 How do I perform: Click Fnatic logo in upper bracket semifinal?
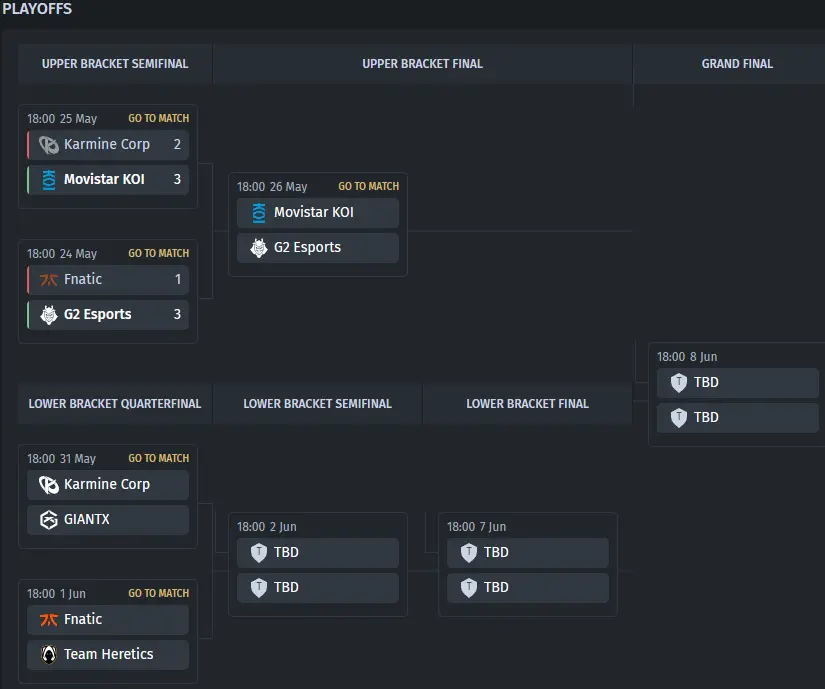point(49,280)
